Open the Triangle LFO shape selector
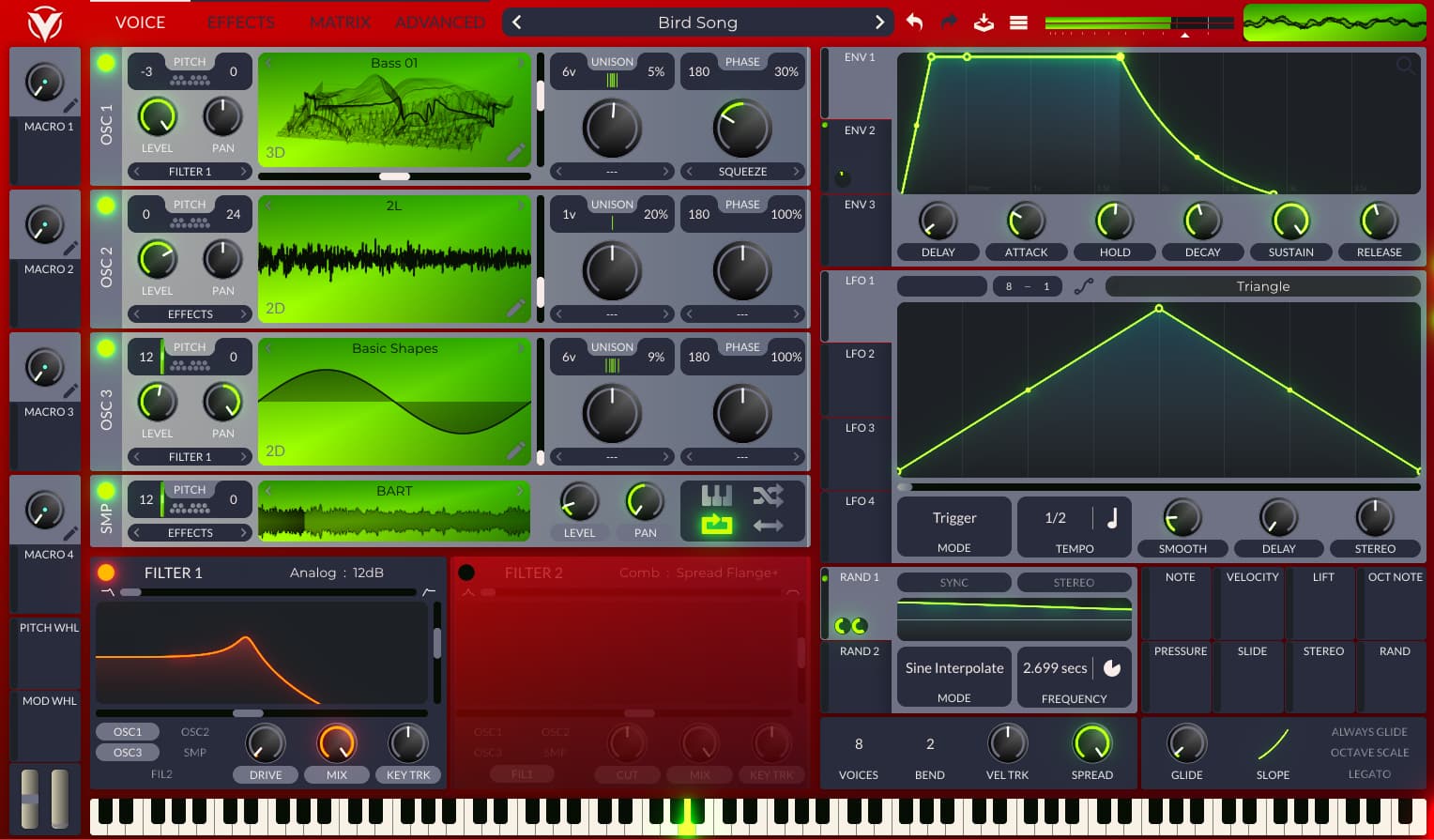This screenshot has width=1434, height=840. pos(1262,286)
